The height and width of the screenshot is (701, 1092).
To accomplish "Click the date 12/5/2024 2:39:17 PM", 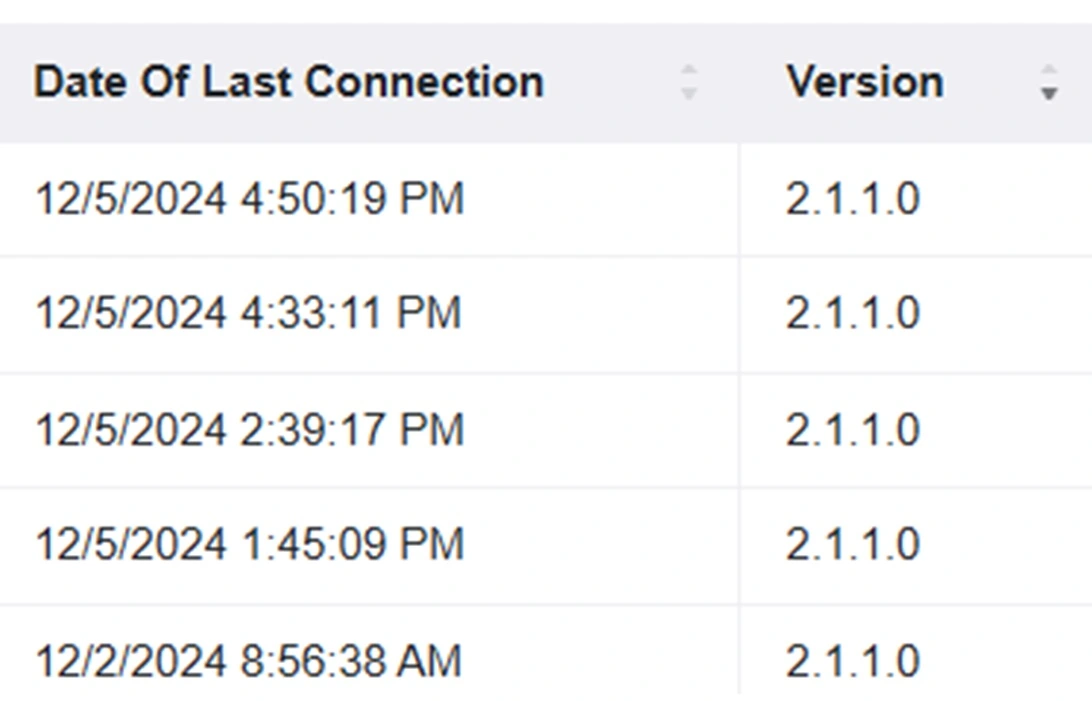I will [249, 430].
